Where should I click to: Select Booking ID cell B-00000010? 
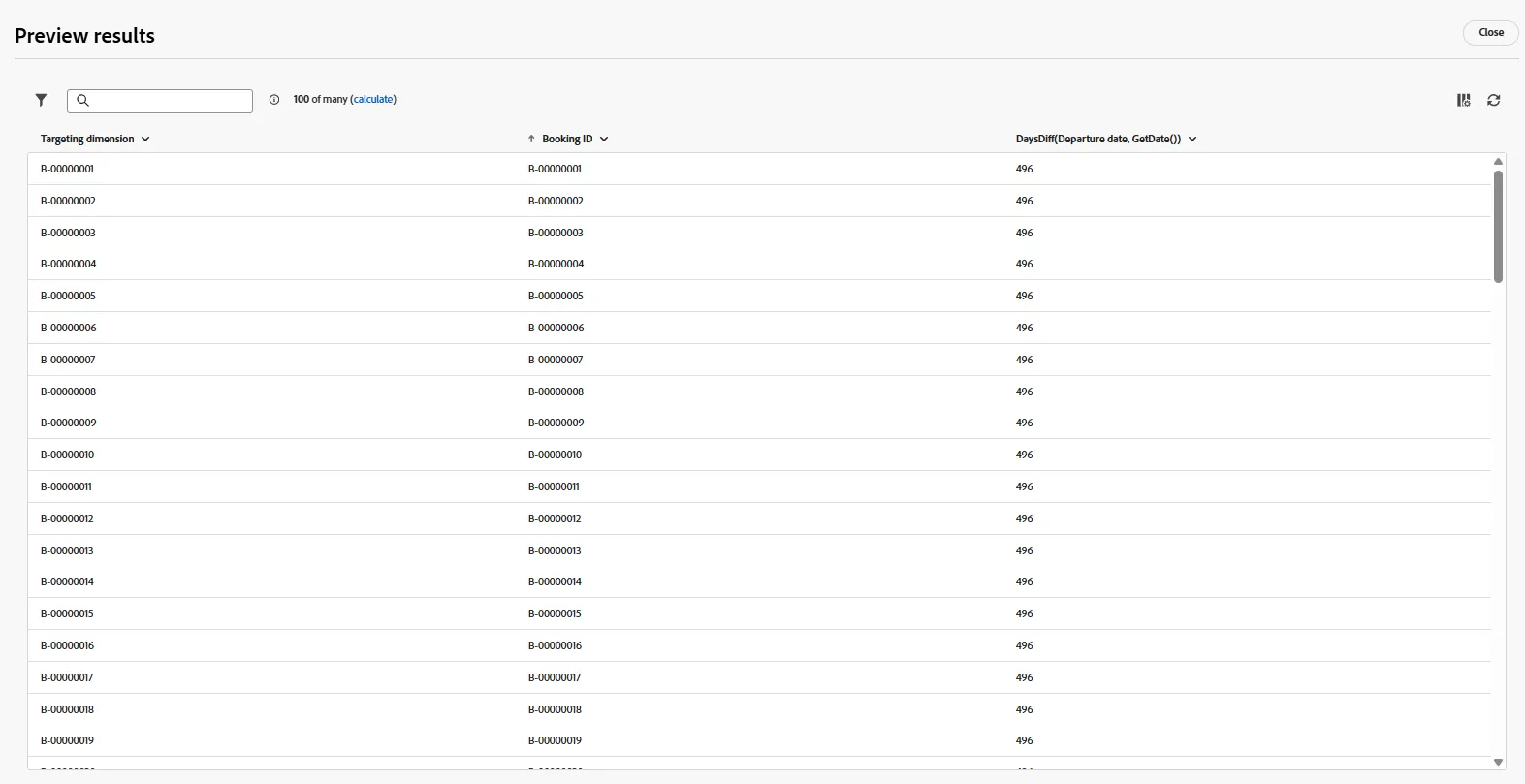[x=556, y=455]
